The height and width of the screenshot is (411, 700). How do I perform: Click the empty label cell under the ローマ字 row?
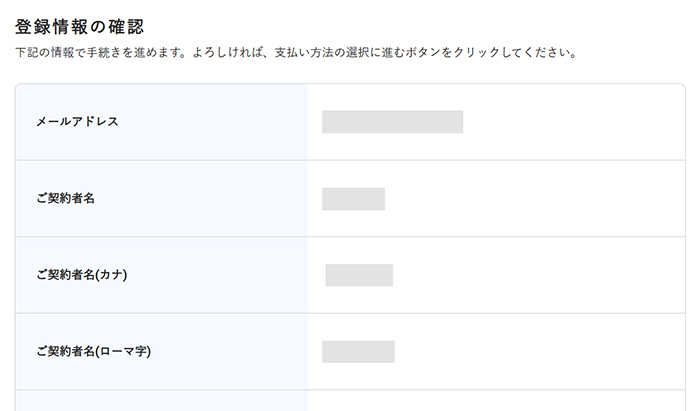coord(160,401)
